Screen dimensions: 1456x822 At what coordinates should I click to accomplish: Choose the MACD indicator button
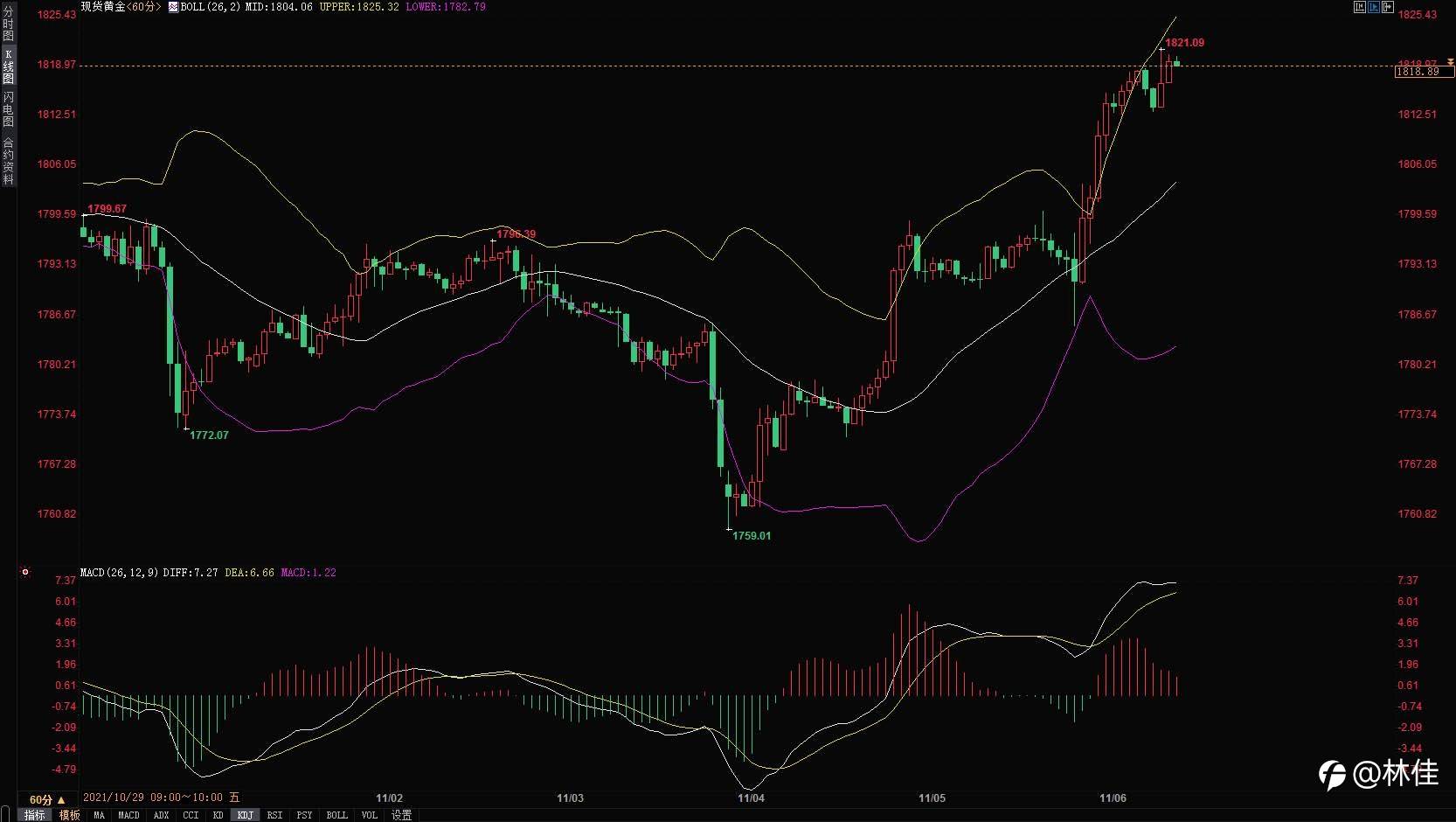point(128,815)
